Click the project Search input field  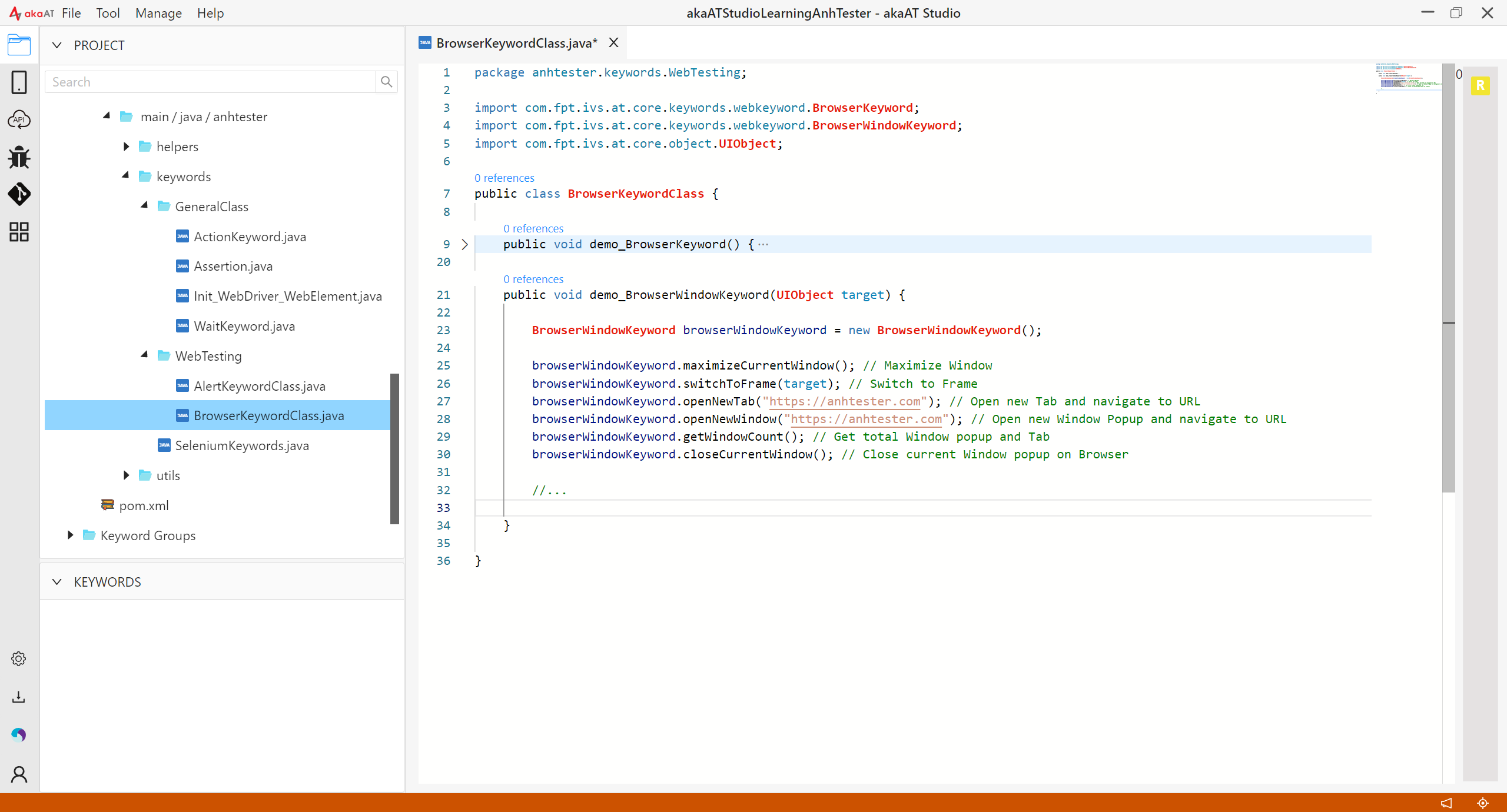(211, 82)
